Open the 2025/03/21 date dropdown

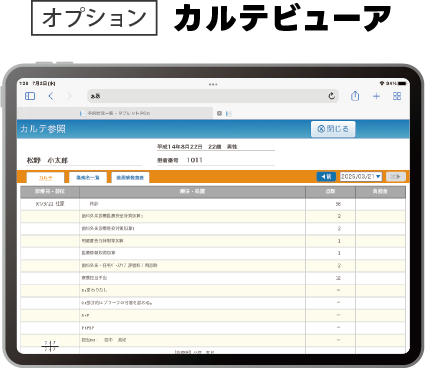pyautogui.click(x=361, y=176)
